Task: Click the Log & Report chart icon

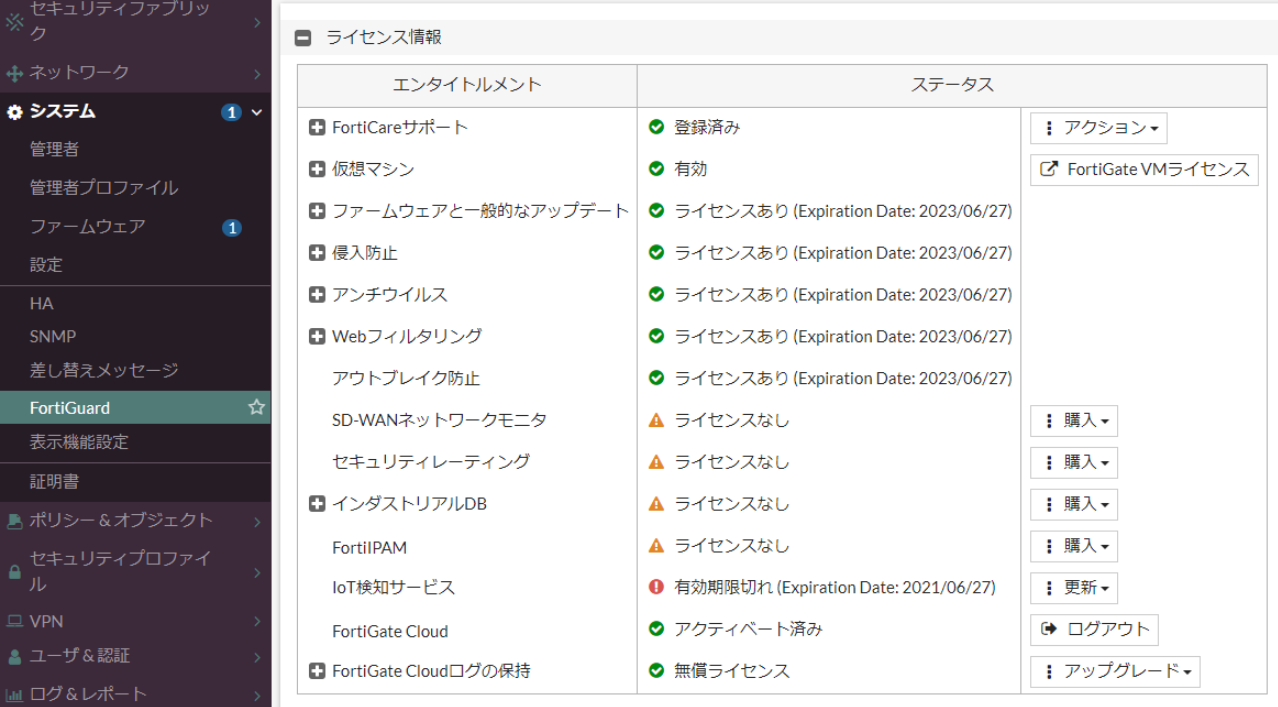Action: click(14, 695)
